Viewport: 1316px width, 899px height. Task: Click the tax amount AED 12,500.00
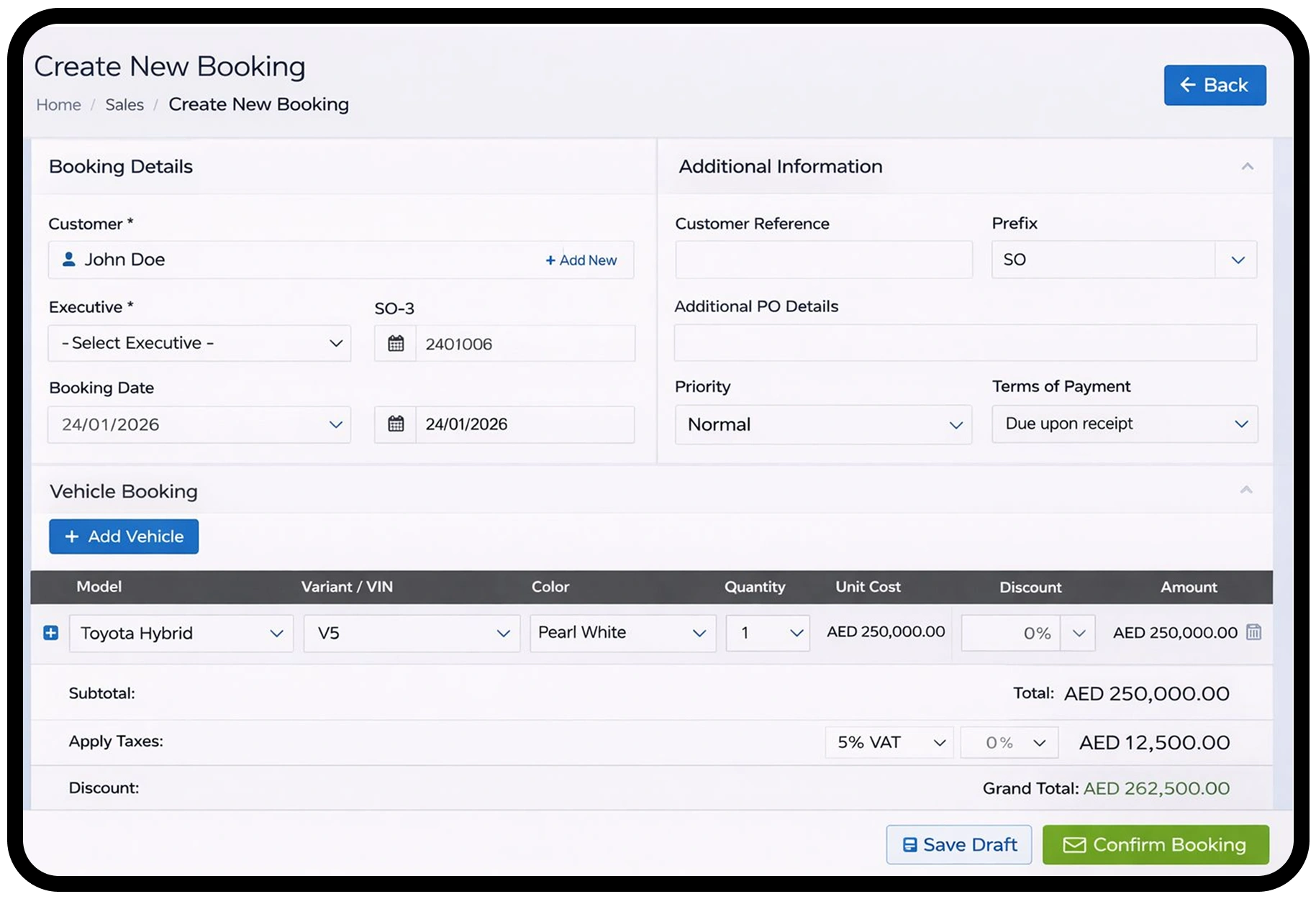[x=1154, y=742]
